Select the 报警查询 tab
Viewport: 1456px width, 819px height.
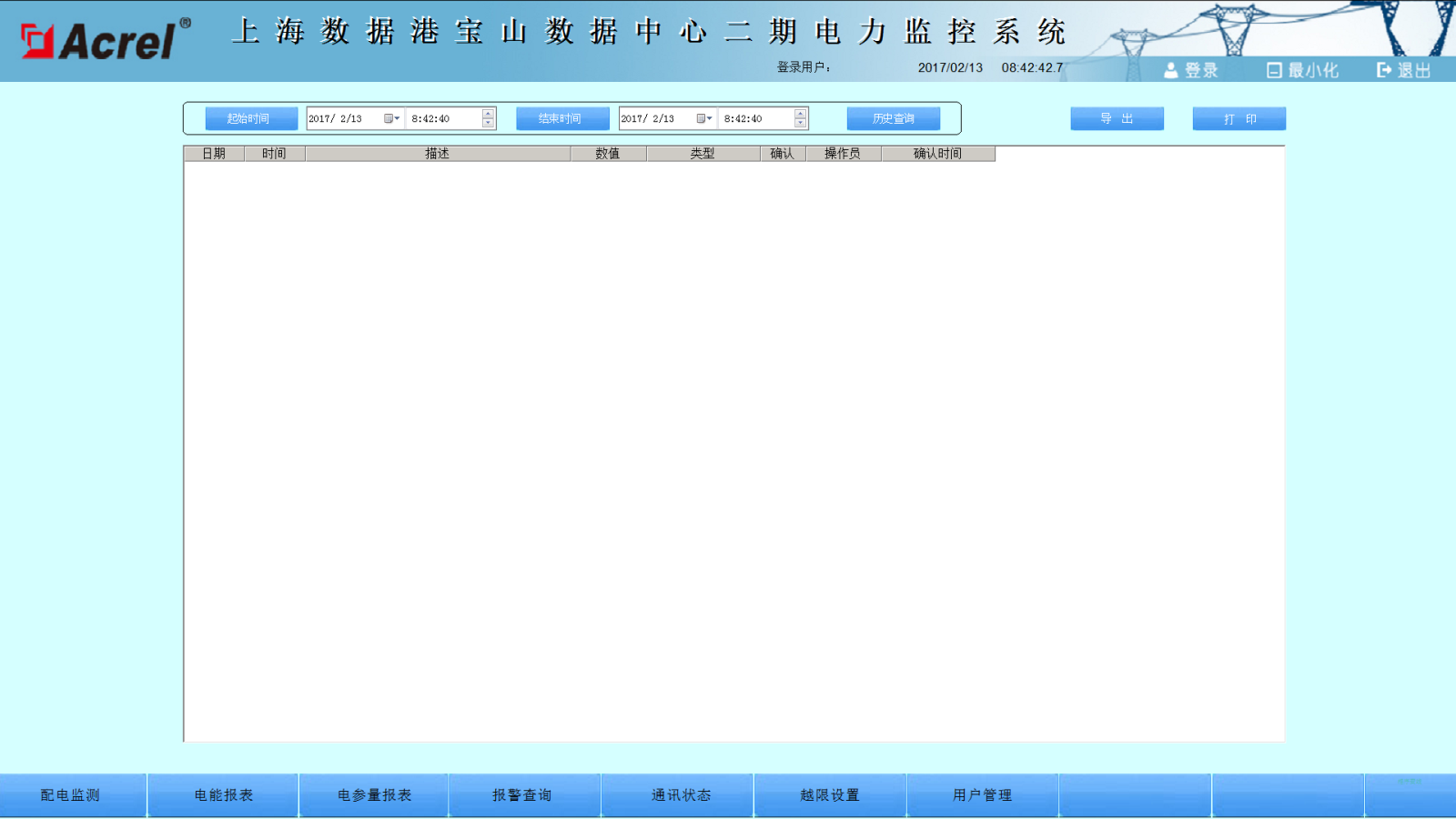[x=522, y=794]
